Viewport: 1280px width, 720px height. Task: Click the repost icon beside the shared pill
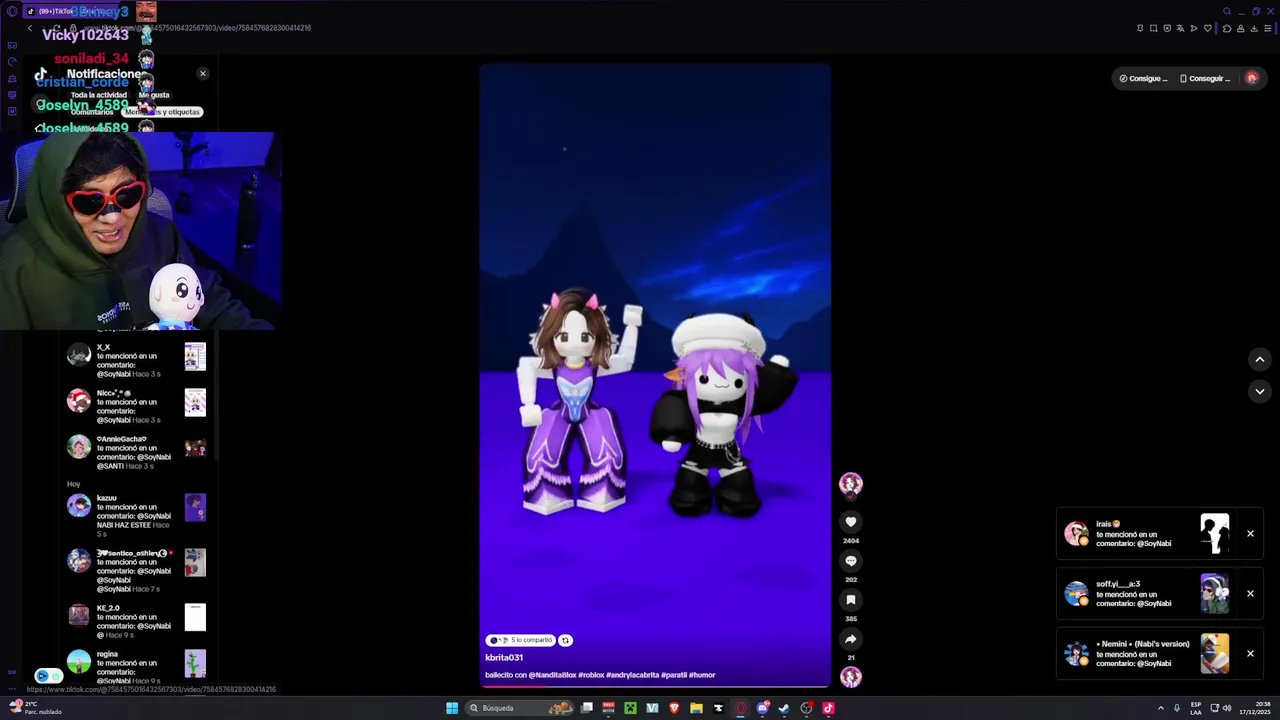click(565, 640)
